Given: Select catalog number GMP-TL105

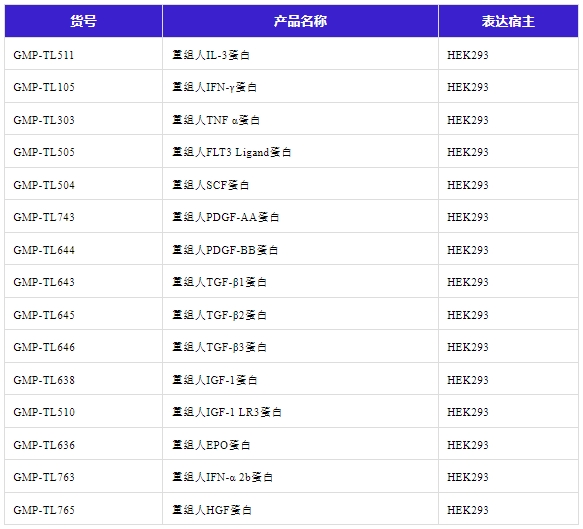Looking at the screenshot, I should coord(44,87).
